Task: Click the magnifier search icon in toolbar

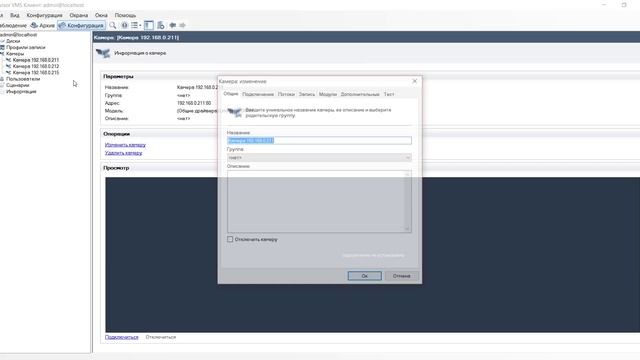Action: click(113, 25)
